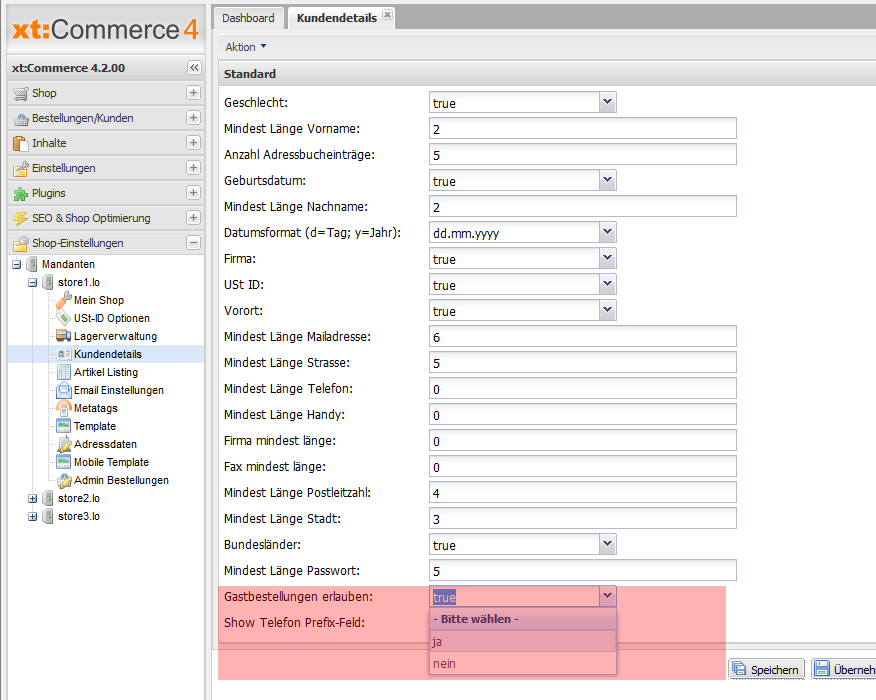Click the Mindest Länge Mailadresse field
This screenshot has width=876, height=700.
[583, 336]
